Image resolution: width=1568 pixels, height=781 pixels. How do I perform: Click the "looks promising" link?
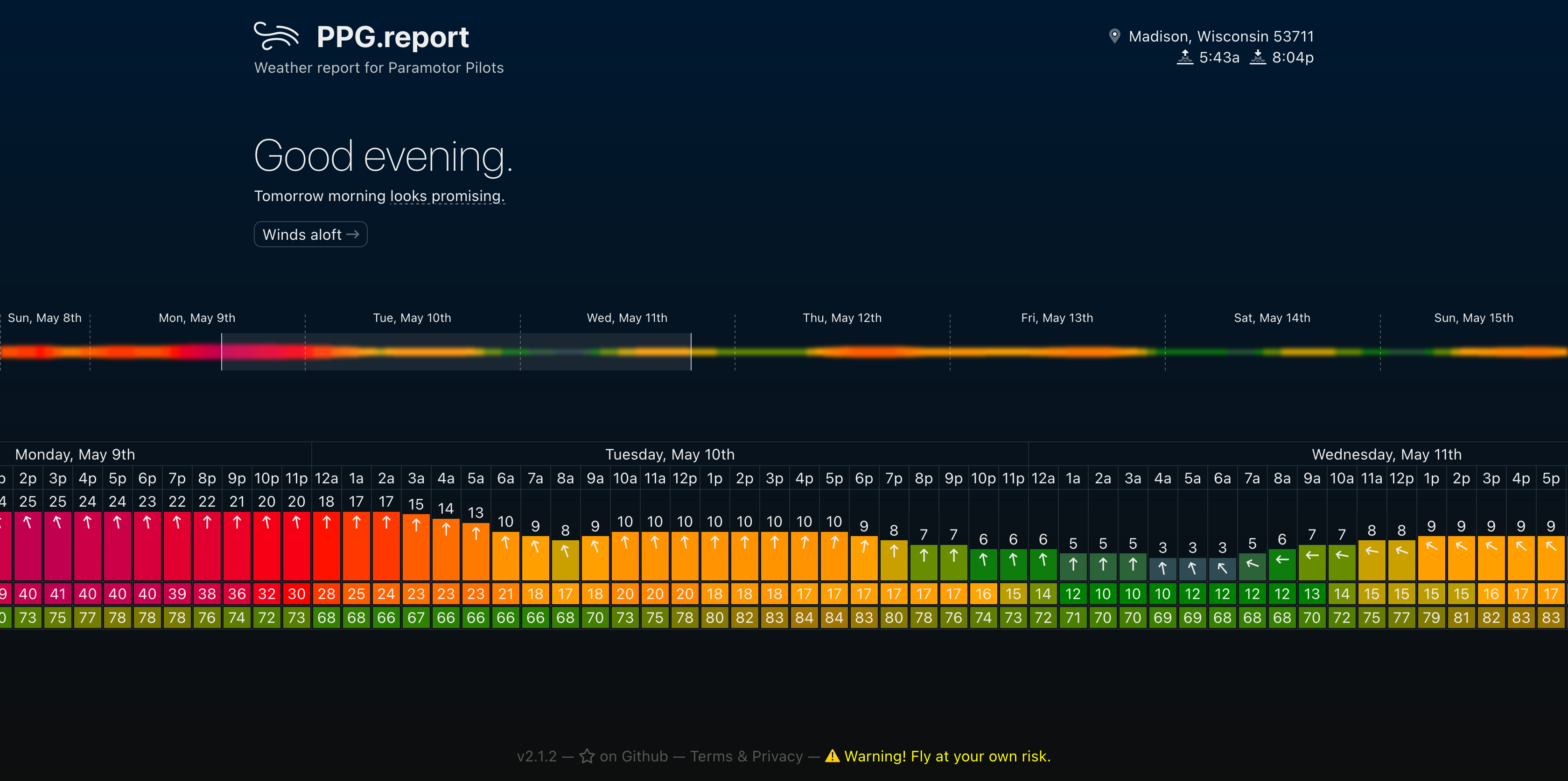pos(447,196)
